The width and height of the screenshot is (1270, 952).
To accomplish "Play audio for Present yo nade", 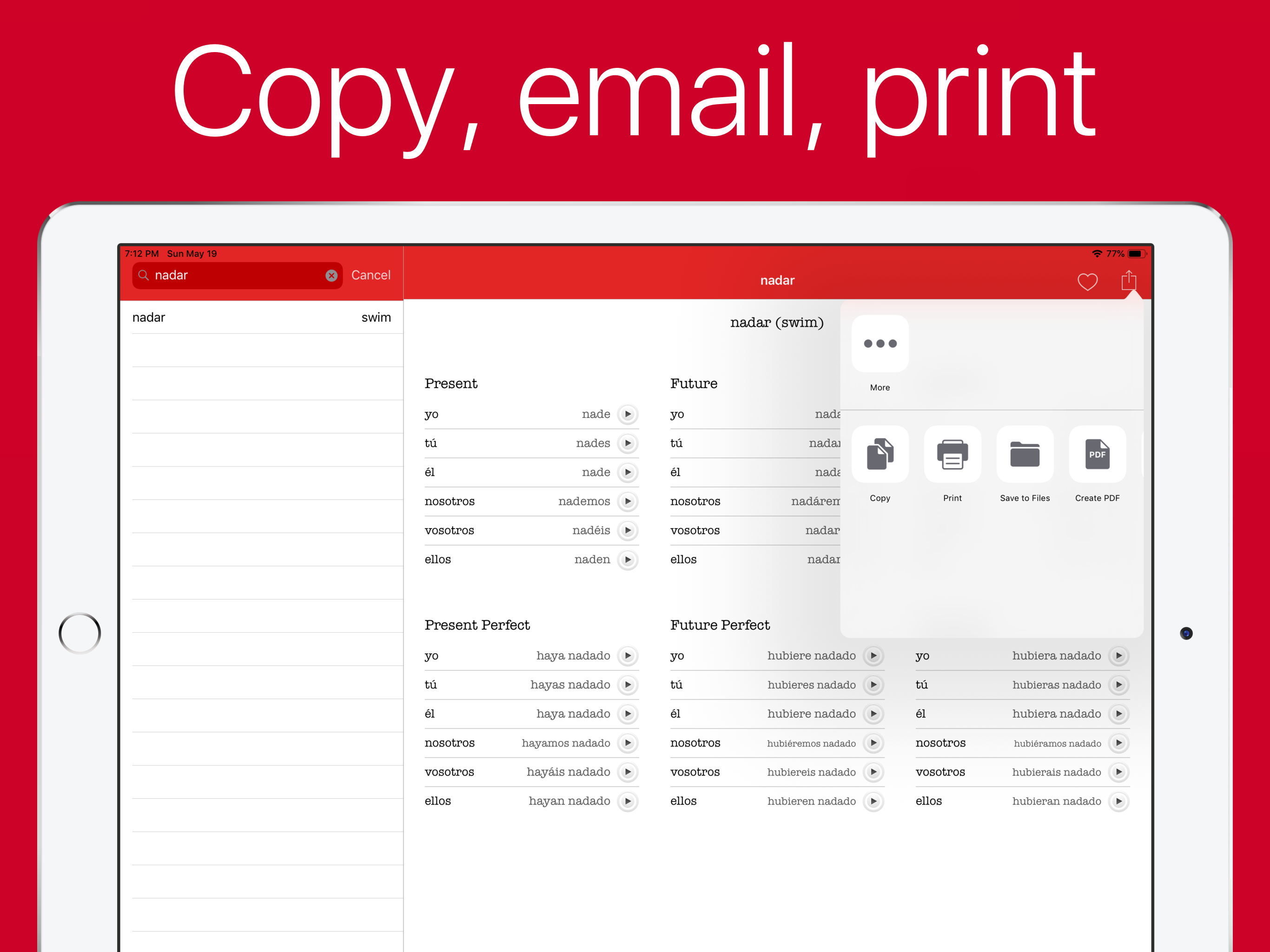I will point(628,414).
